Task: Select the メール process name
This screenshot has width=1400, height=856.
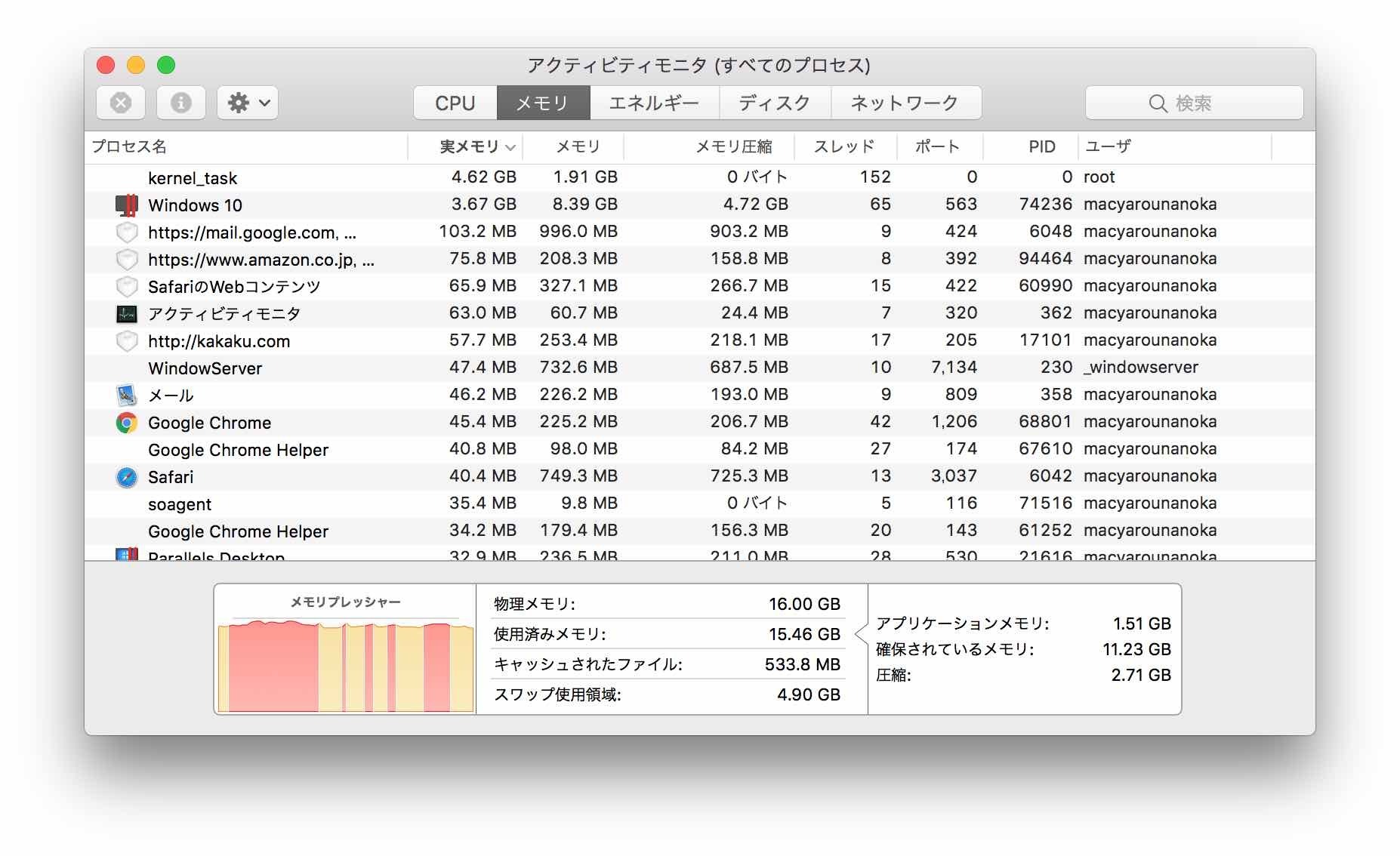Action: [x=171, y=396]
